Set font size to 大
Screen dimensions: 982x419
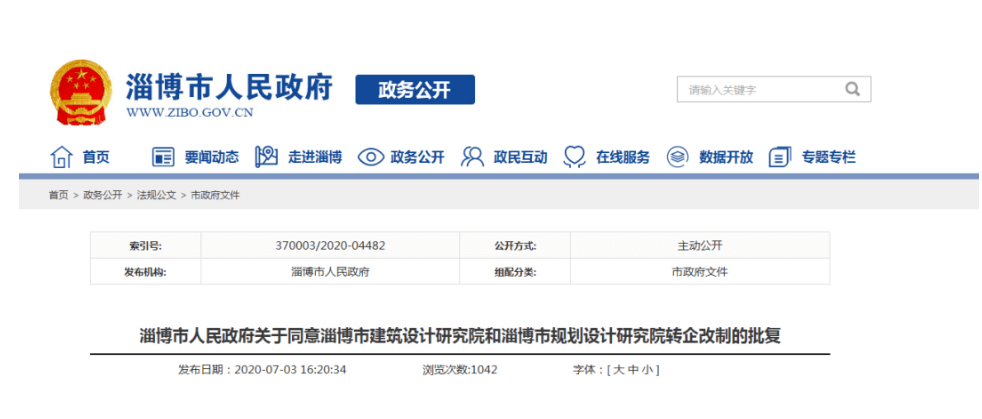point(619,370)
